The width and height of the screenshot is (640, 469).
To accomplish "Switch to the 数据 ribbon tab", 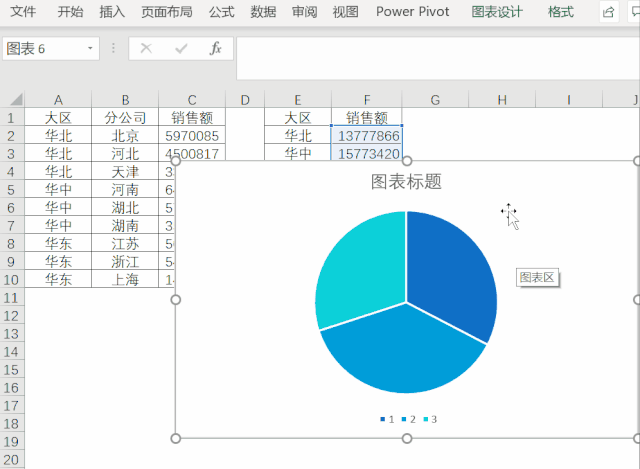I will tap(263, 12).
